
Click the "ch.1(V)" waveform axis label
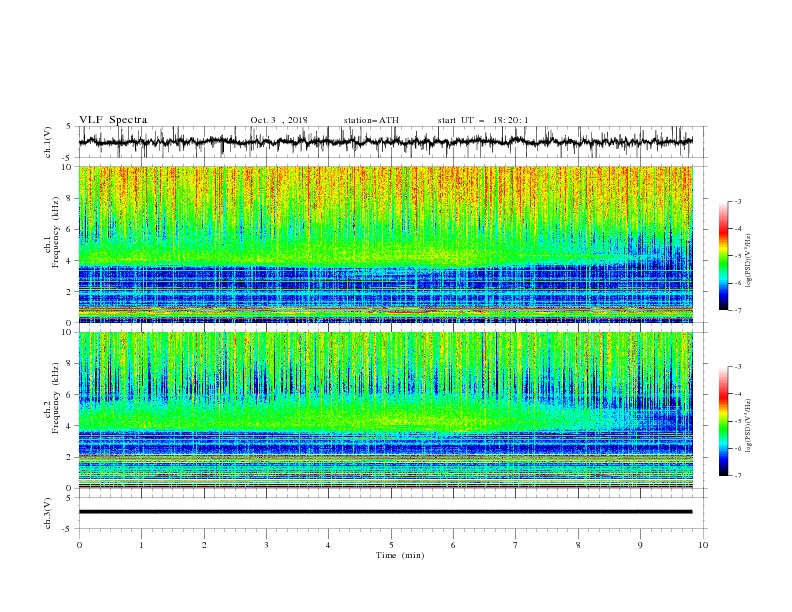click(x=48, y=142)
